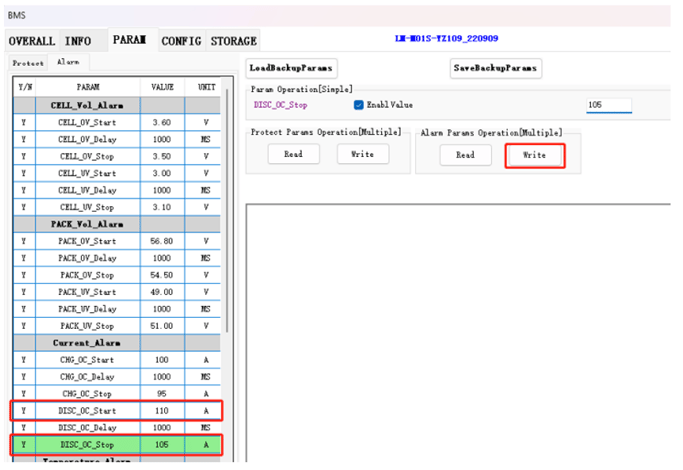Click the LoadBackupParams button
This screenshot has height=470, width=683.
tap(291, 68)
